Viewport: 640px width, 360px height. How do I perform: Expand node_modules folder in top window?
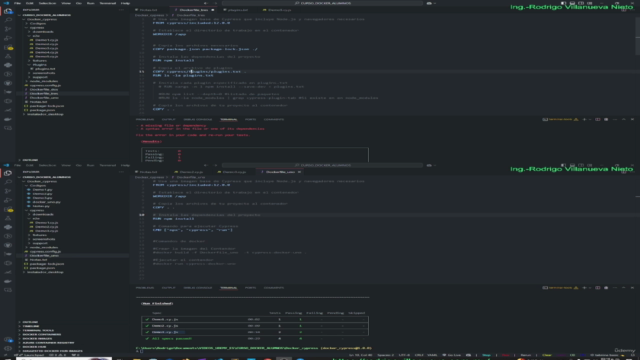[x=44, y=81]
